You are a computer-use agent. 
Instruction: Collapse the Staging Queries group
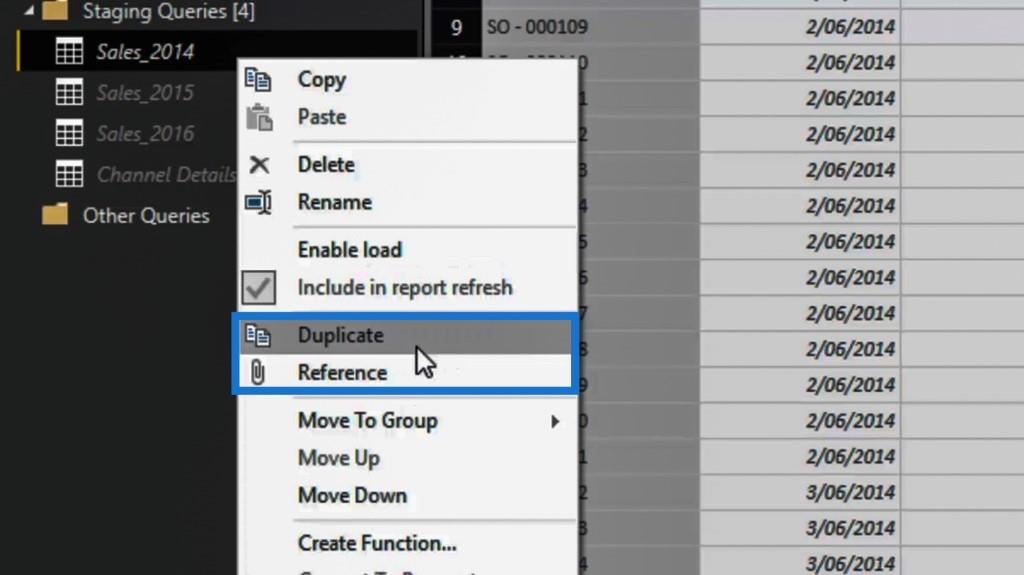(29, 10)
